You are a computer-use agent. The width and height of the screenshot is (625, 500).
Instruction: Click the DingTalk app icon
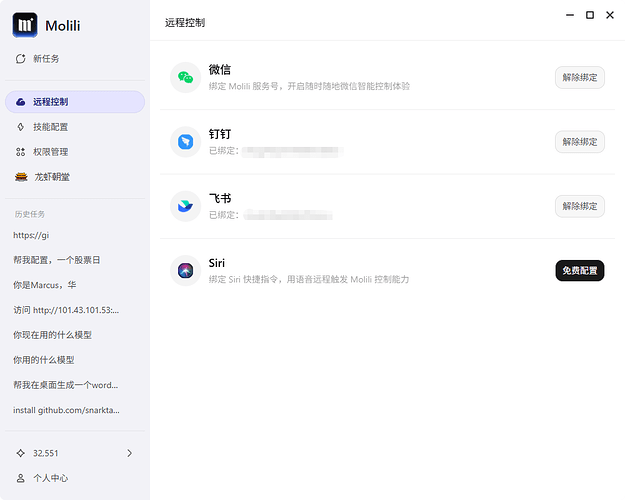click(x=185, y=142)
